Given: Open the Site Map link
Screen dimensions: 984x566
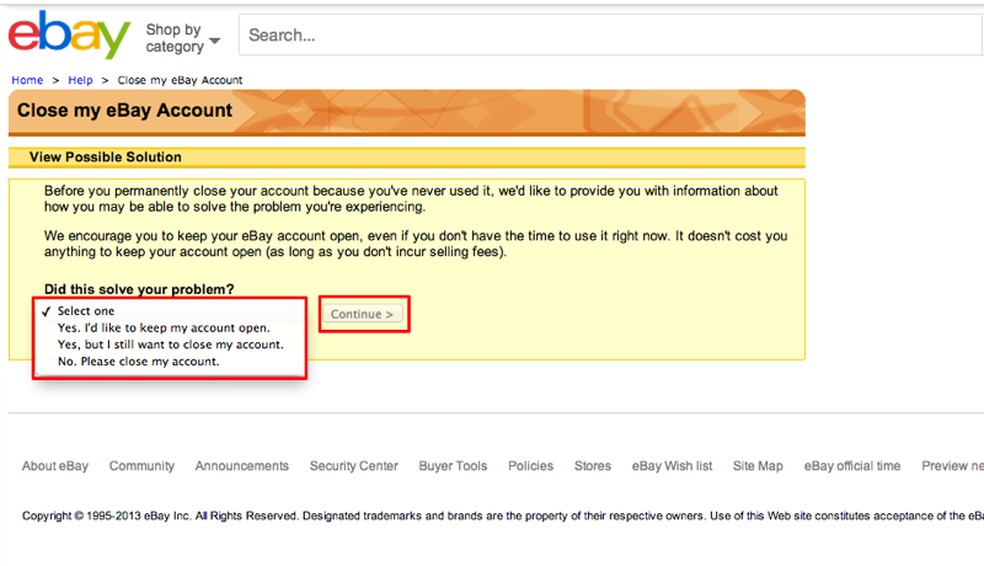Looking at the screenshot, I should click(x=758, y=466).
